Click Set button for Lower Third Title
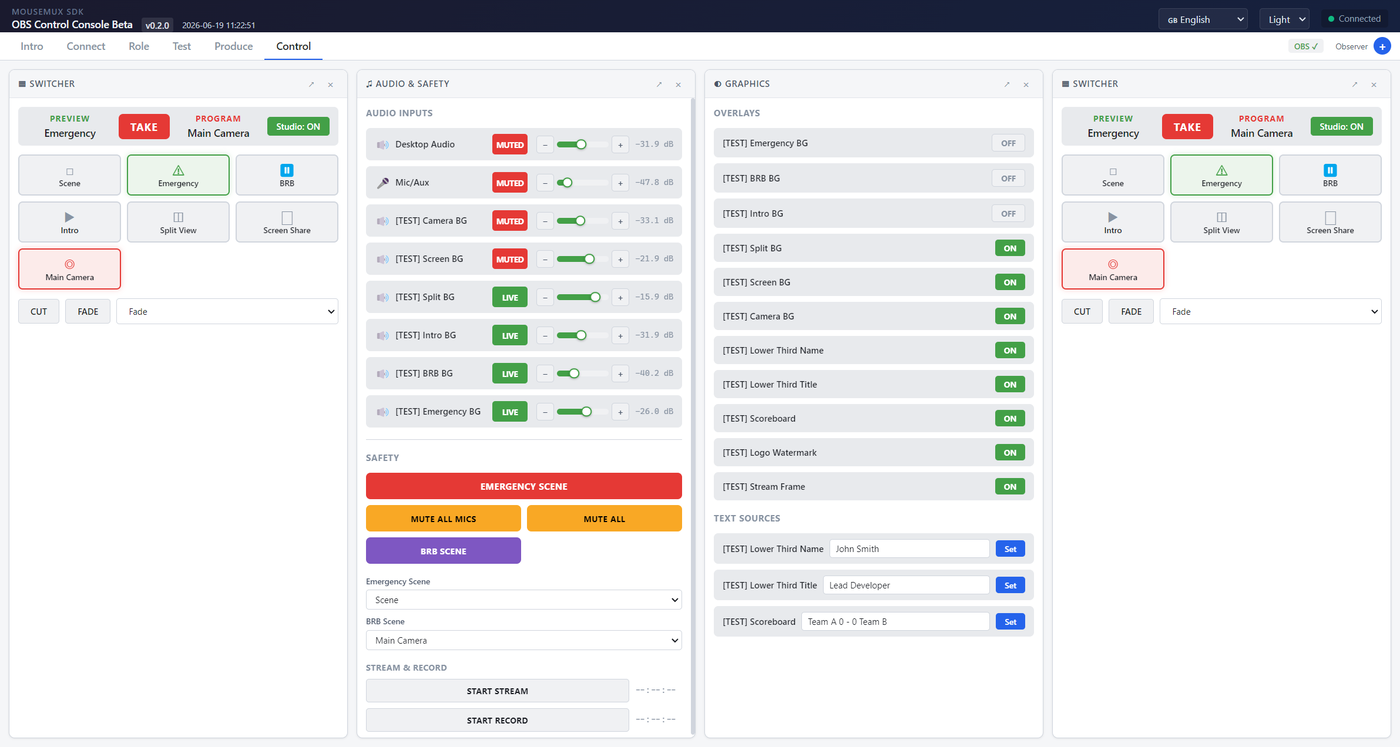The image size is (1400, 747). (1010, 585)
